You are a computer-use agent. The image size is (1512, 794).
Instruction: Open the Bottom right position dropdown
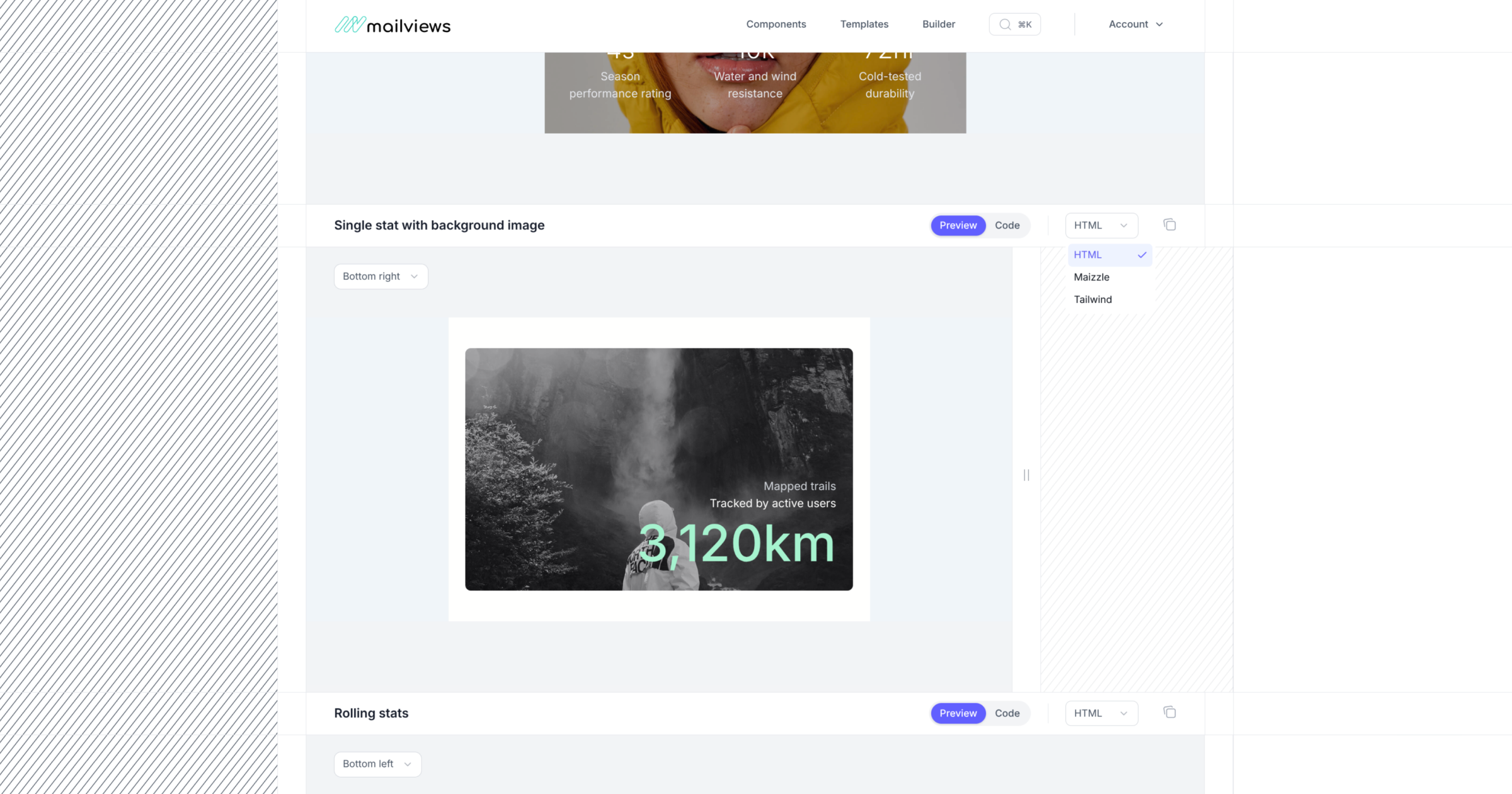(381, 276)
